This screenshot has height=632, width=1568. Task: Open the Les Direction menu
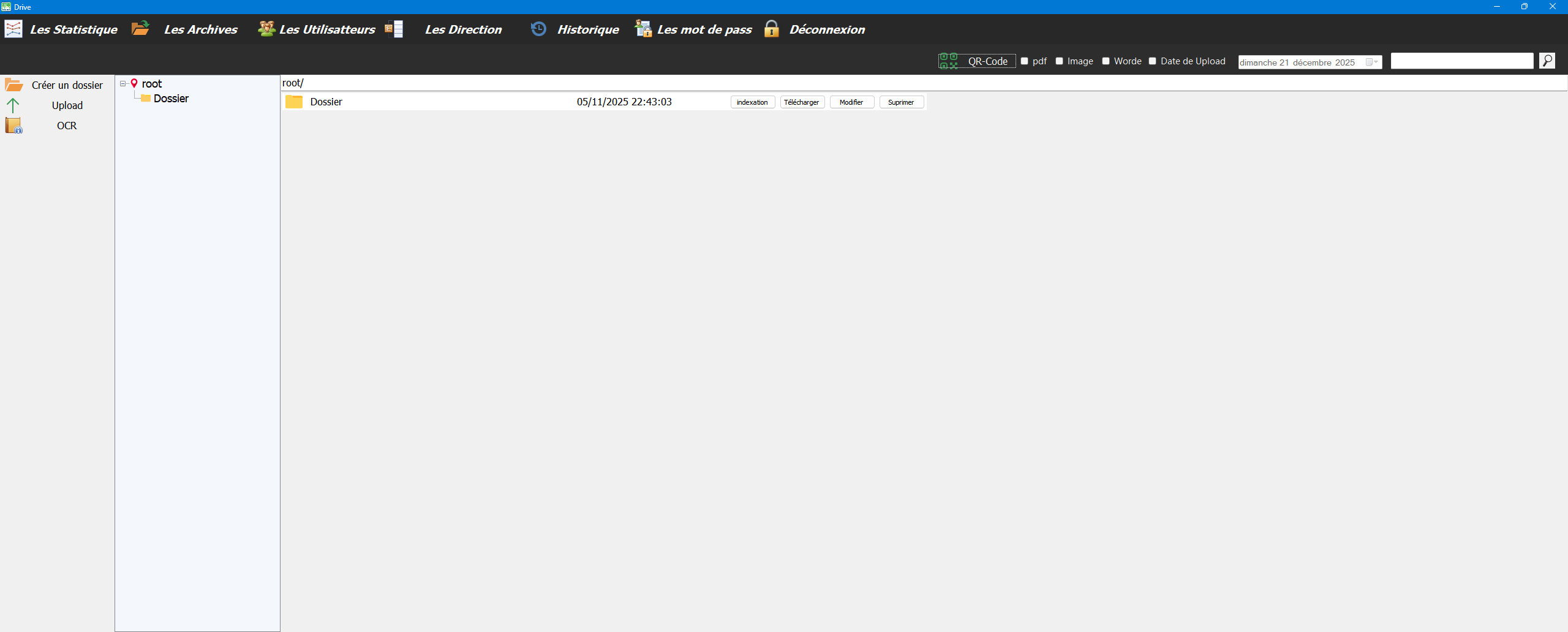[463, 29]
